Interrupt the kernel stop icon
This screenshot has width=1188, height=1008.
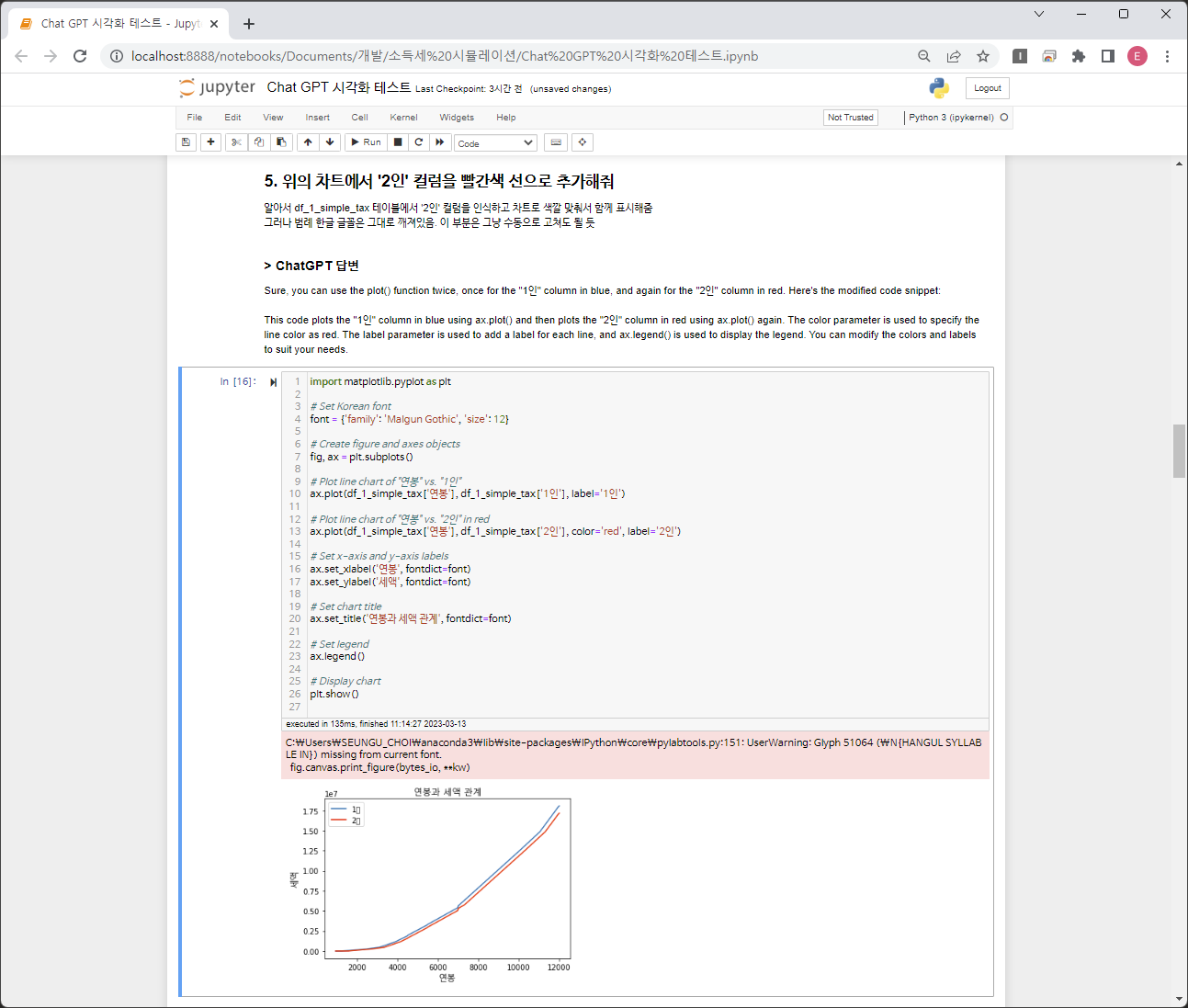[x=398, y=142]
